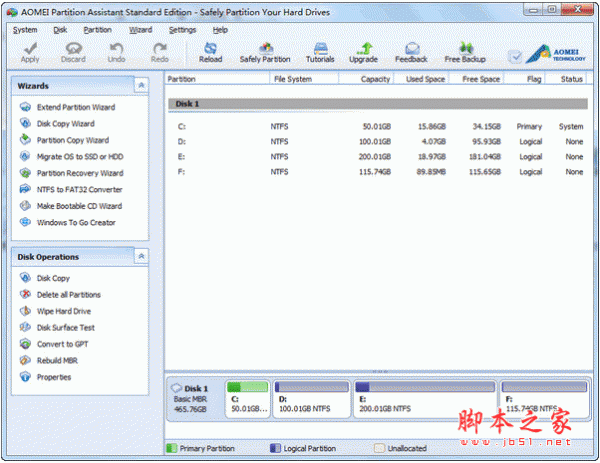Image resolution: width=600 pixels, height=463 pixels.
Task: Sort by the Partition column header
Action: (x=217, y=79)
